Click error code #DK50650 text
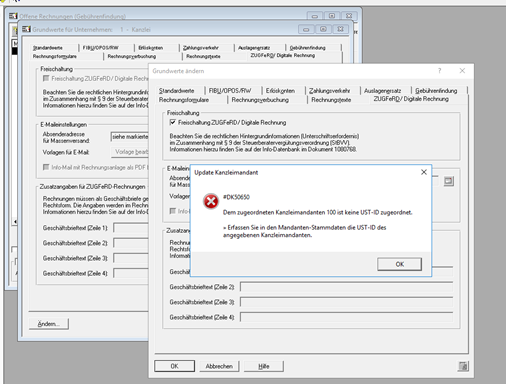This screenshot has height=384, width=506. tap(236, 197)
